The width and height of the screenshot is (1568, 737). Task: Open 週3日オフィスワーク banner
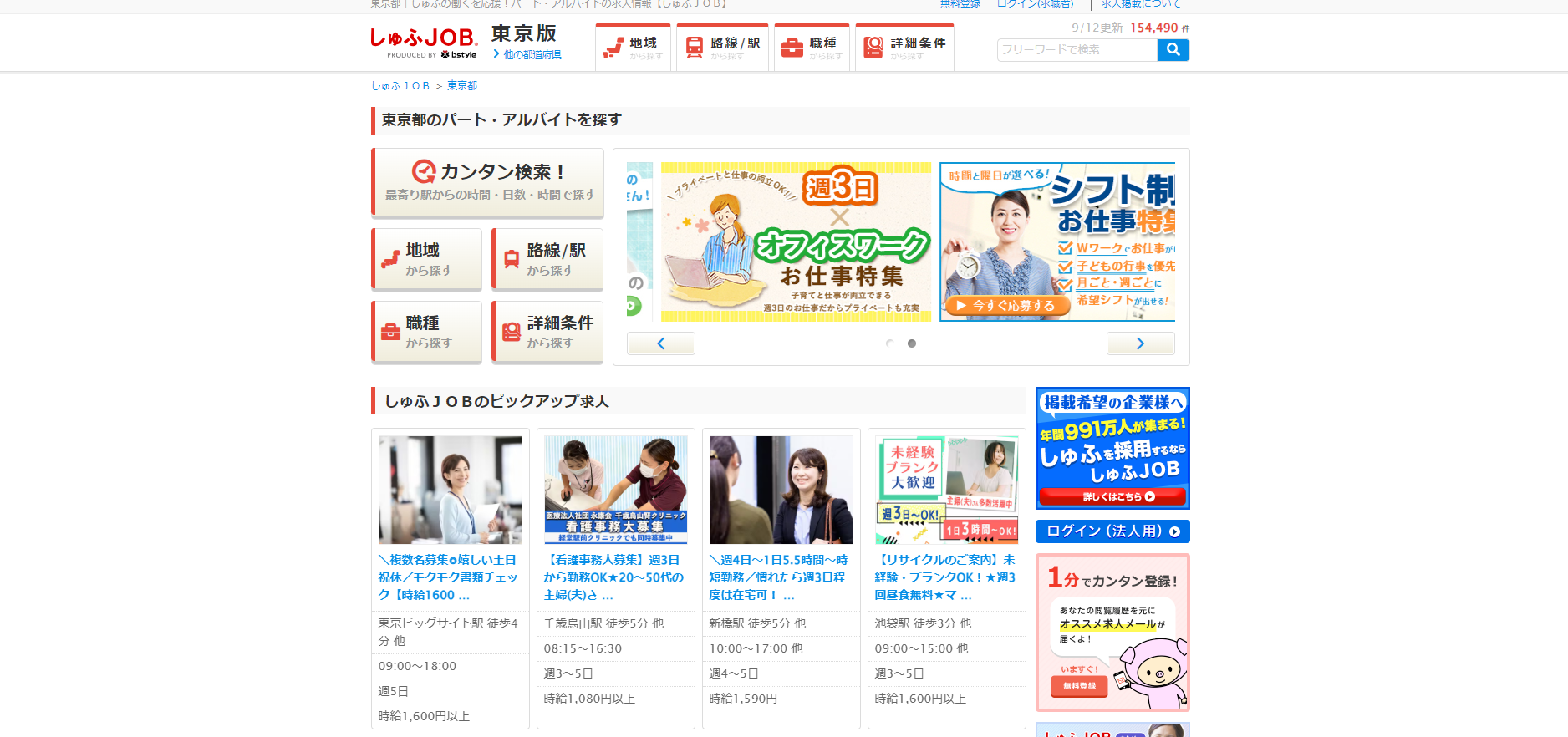pos(796,241)
